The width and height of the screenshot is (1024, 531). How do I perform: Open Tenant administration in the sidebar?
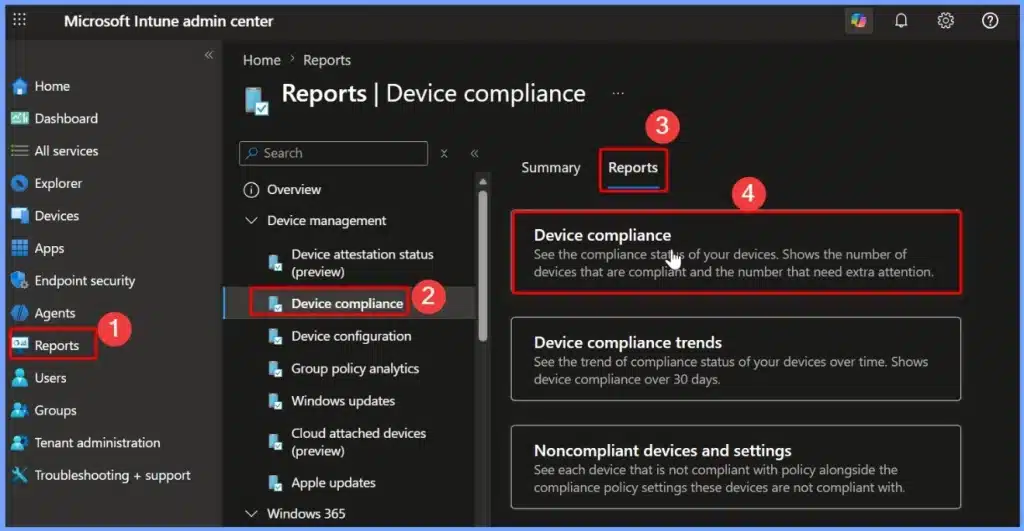coord(97,443)
